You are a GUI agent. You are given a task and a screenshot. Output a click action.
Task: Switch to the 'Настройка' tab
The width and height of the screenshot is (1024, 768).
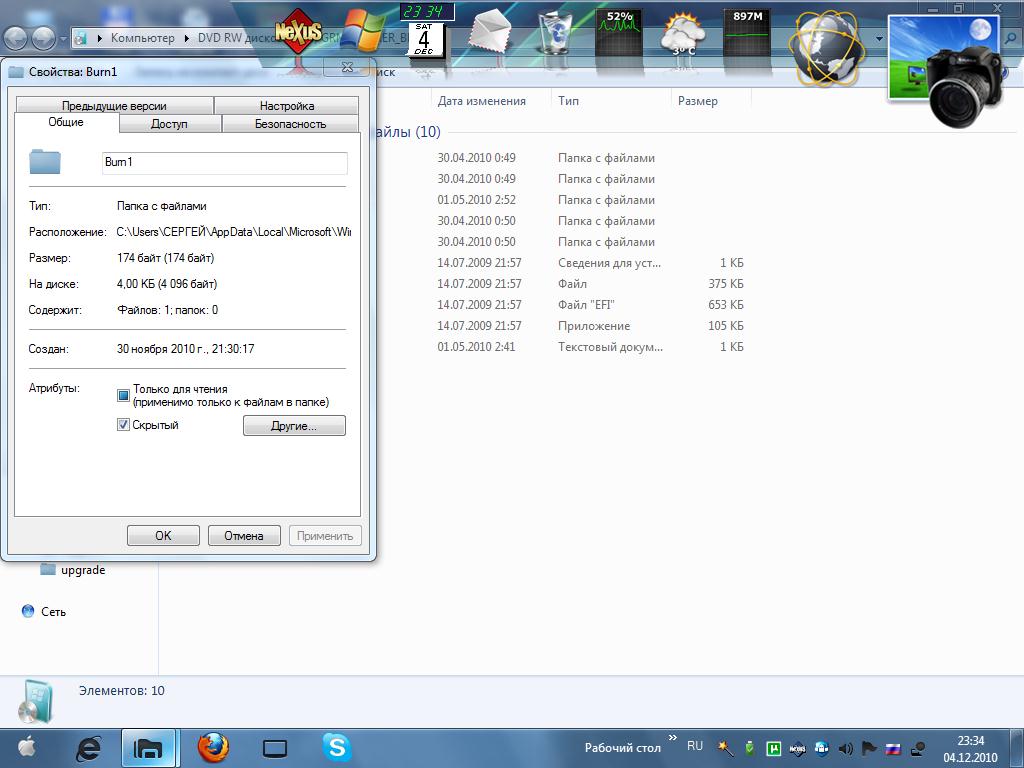pyautogui.click(x=287, y=106)
